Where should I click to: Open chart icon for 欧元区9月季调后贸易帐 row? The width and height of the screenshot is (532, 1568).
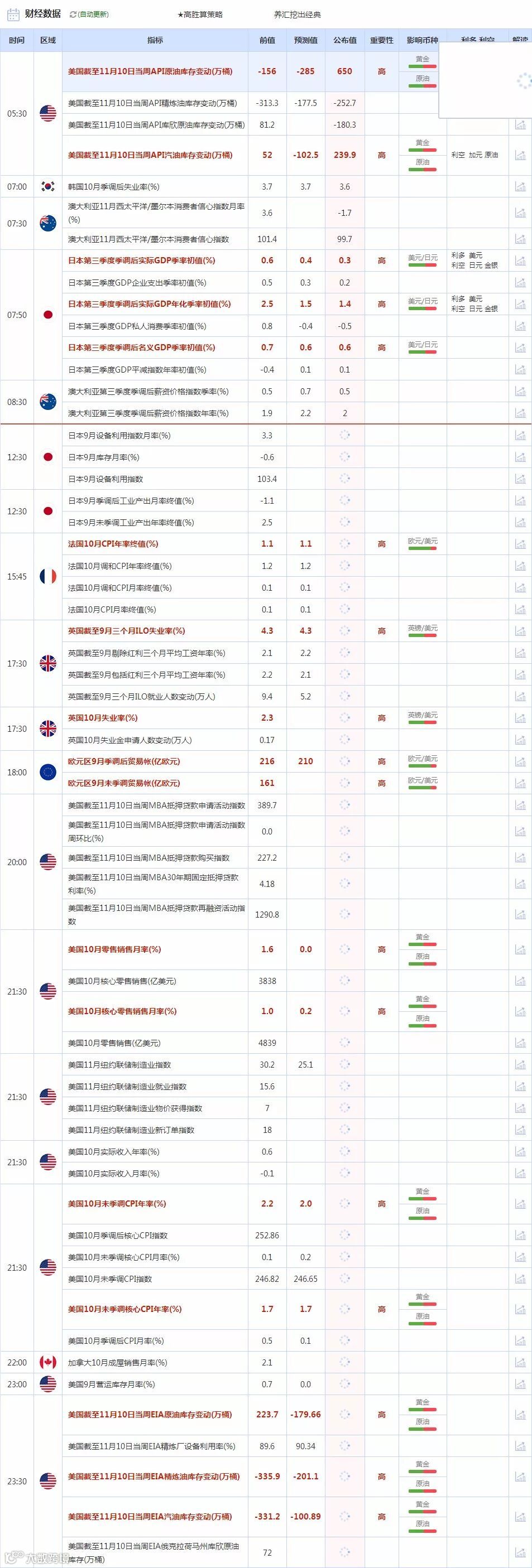(520, 761)
